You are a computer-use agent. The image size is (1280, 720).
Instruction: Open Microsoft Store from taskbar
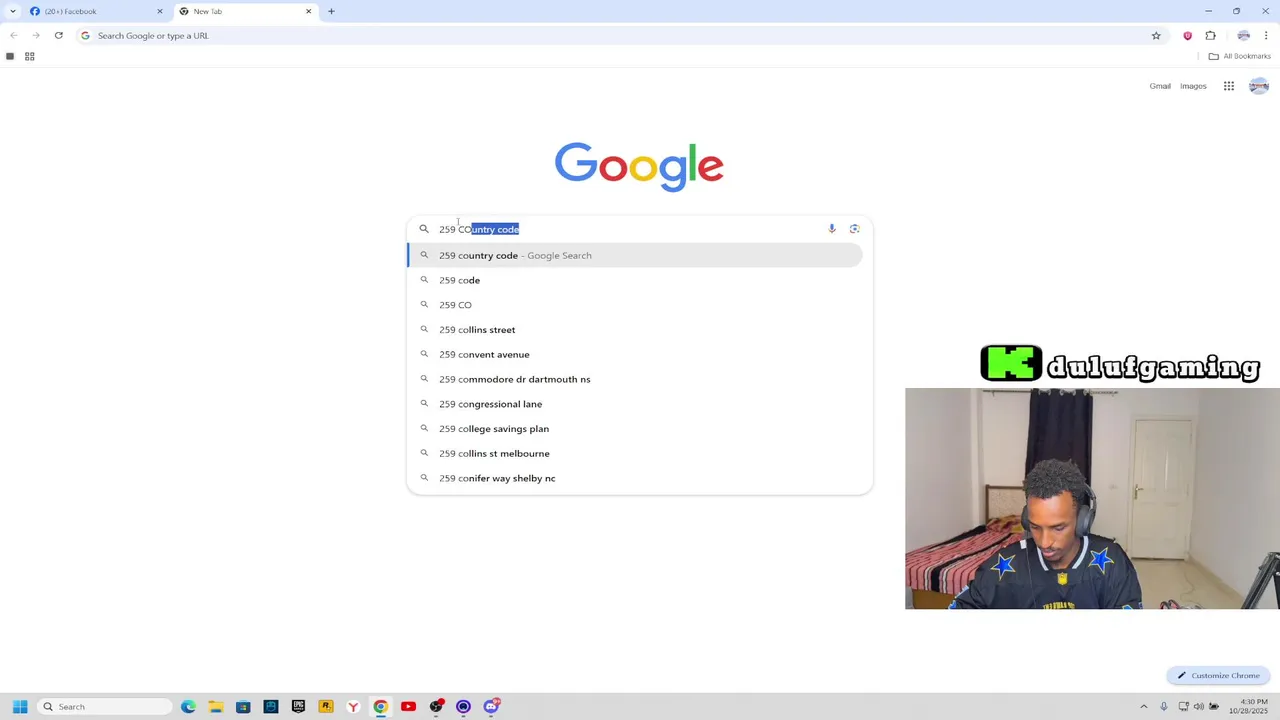pyautogui.click(x=243, y=707)
